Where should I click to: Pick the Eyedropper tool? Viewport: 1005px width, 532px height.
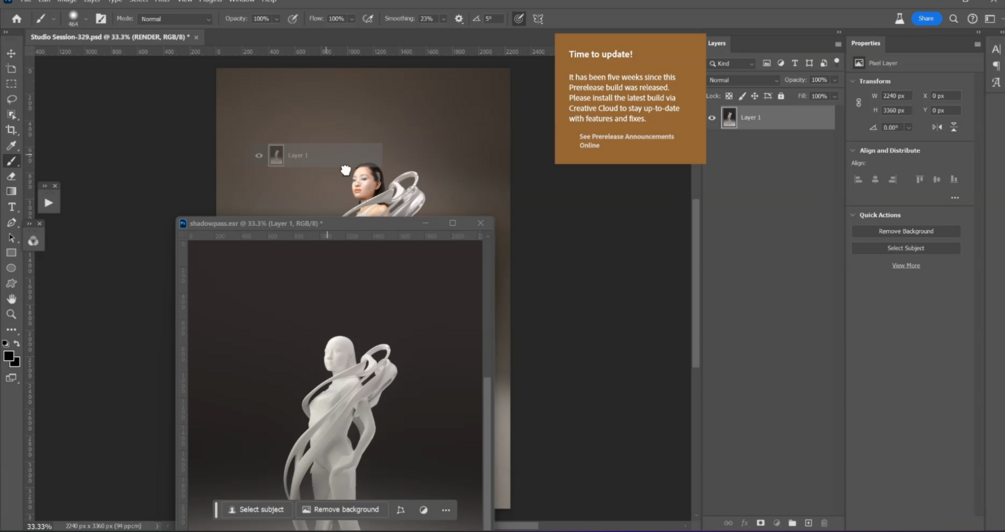click(12, 146)
